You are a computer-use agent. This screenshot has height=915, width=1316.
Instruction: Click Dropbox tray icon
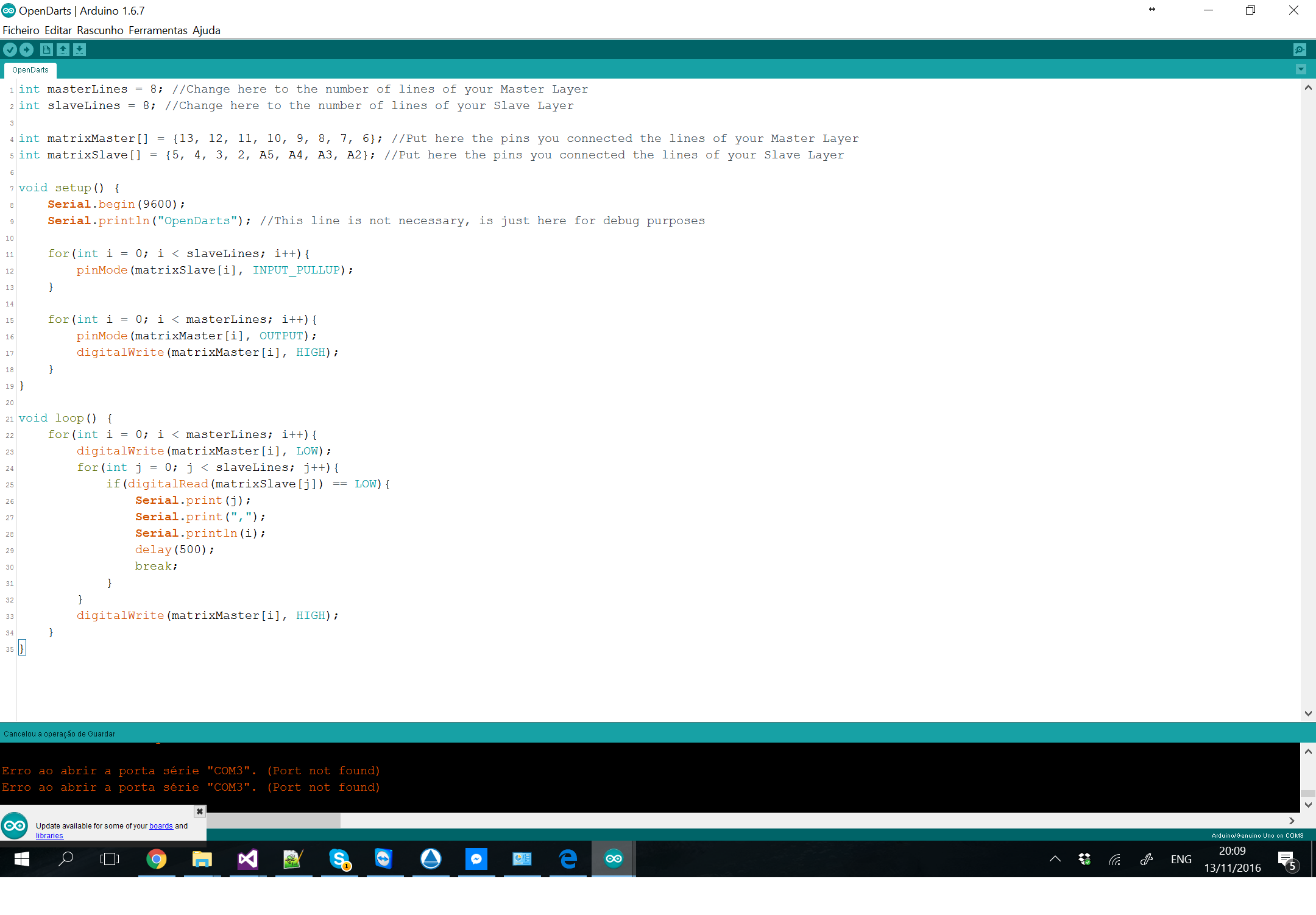1084,859
